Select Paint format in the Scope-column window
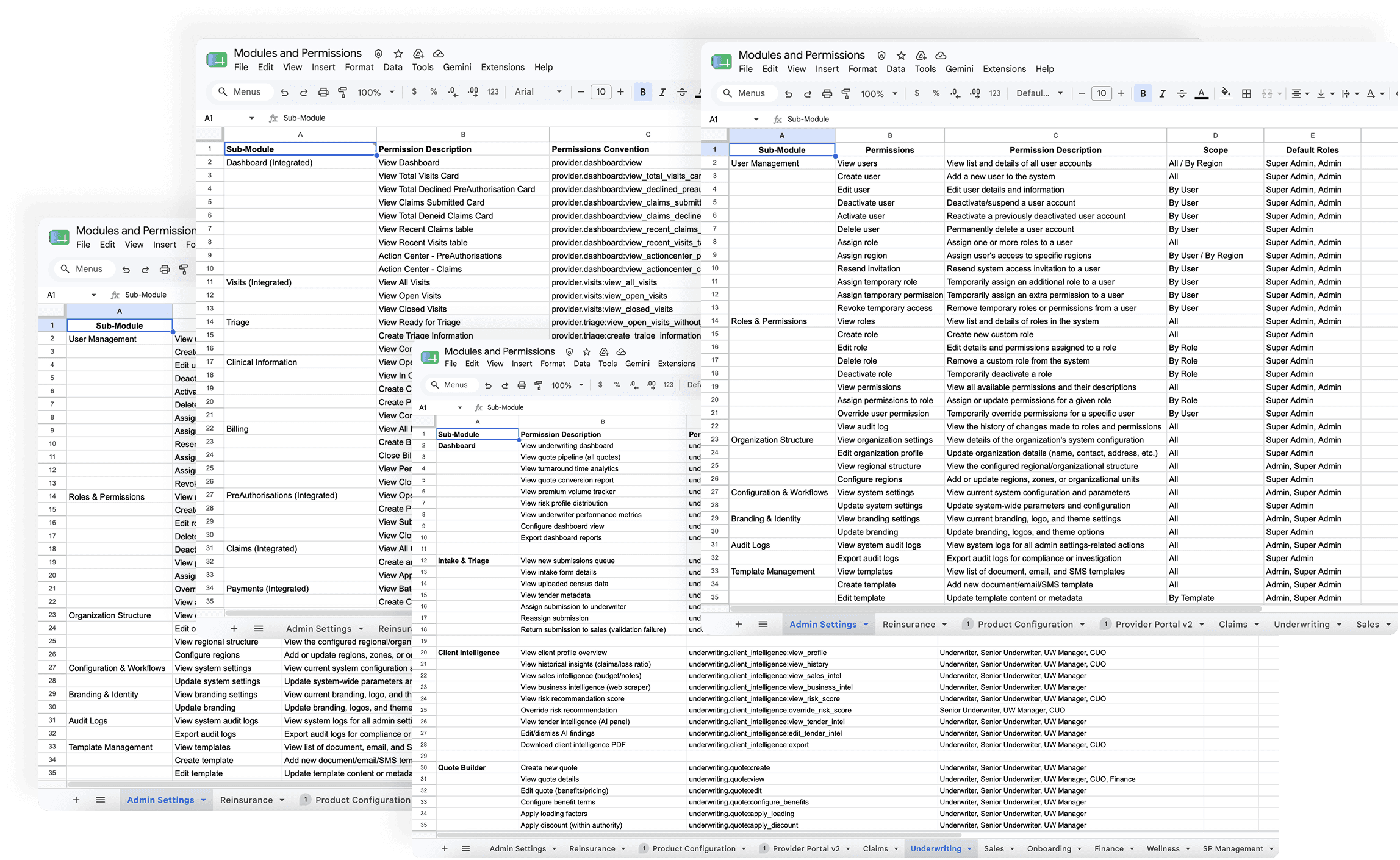Viewport: 1400px width, 860px height. tap(846, 94)
